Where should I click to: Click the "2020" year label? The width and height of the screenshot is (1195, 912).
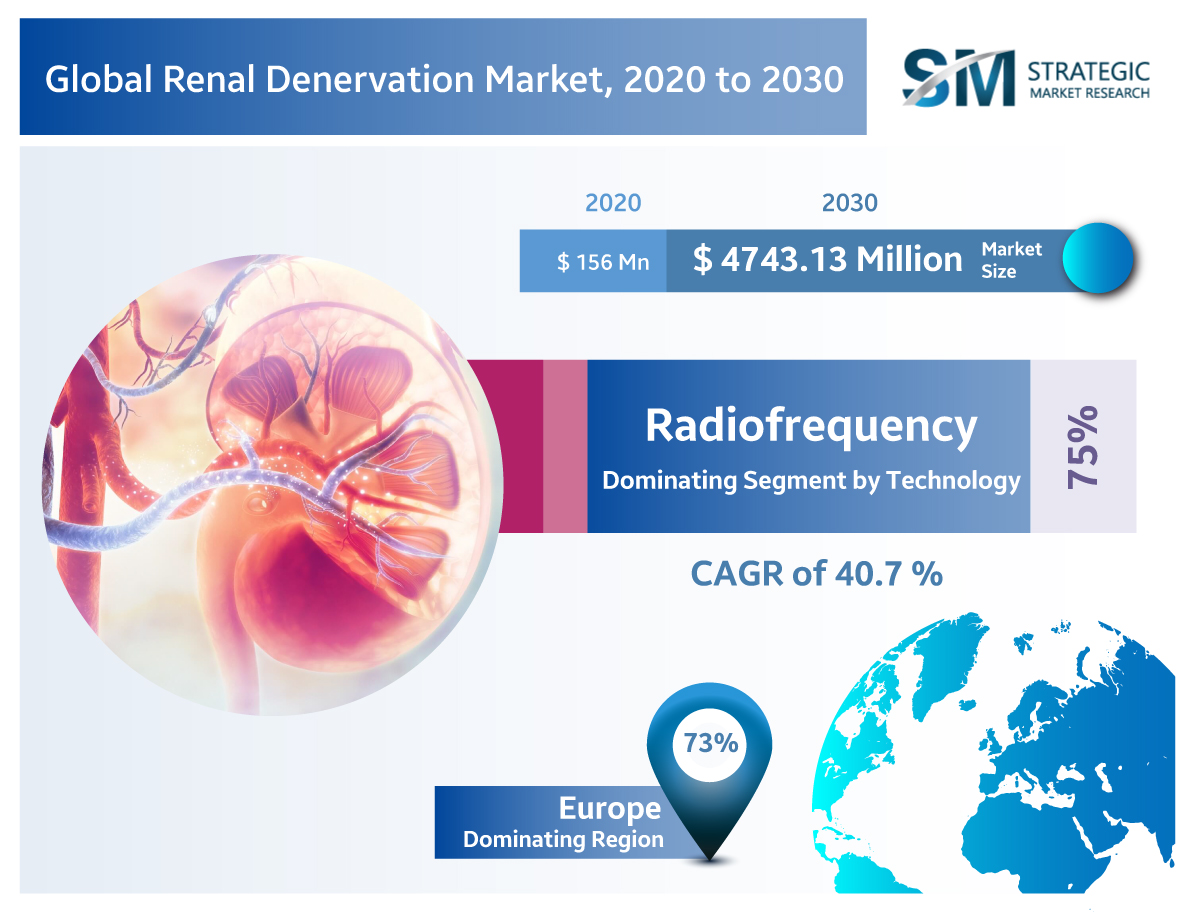click(613, 203)
